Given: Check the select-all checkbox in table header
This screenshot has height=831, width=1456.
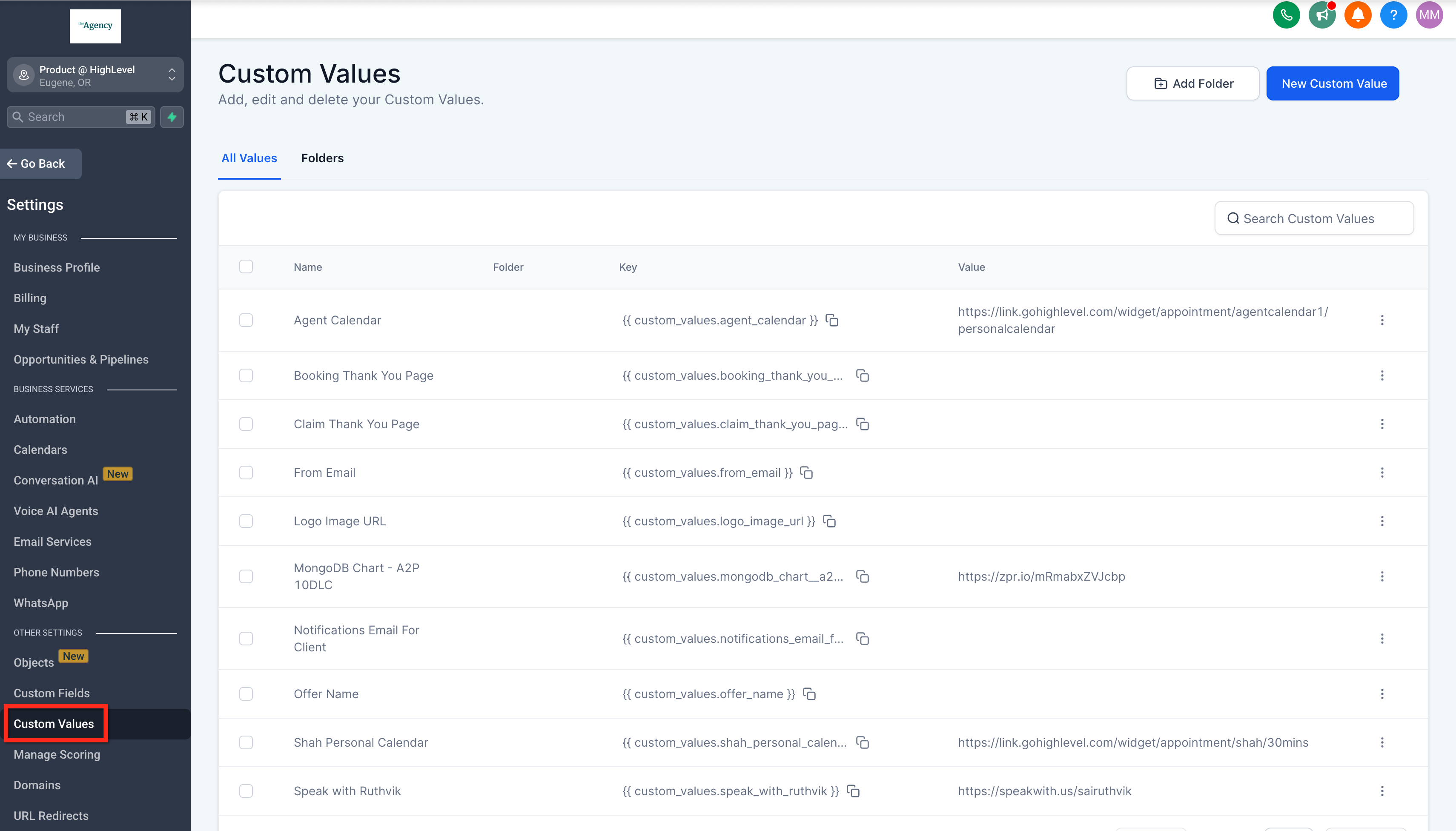Looking at the screenshot, I should click(246, 266).
